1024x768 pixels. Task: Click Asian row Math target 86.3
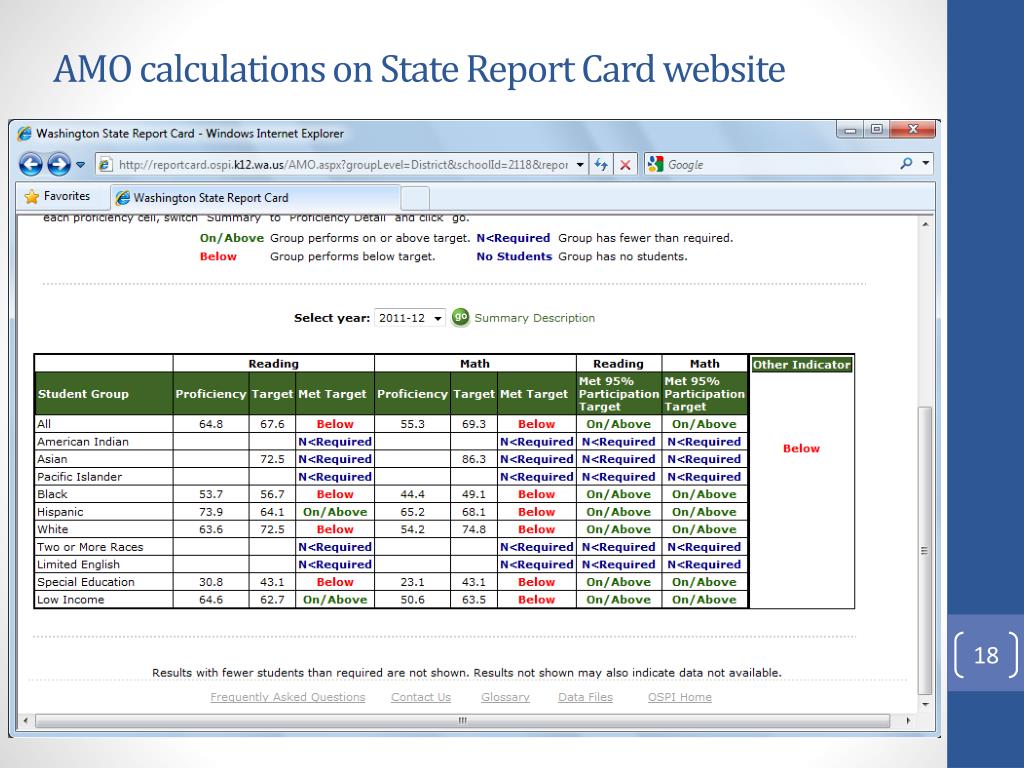473,459
